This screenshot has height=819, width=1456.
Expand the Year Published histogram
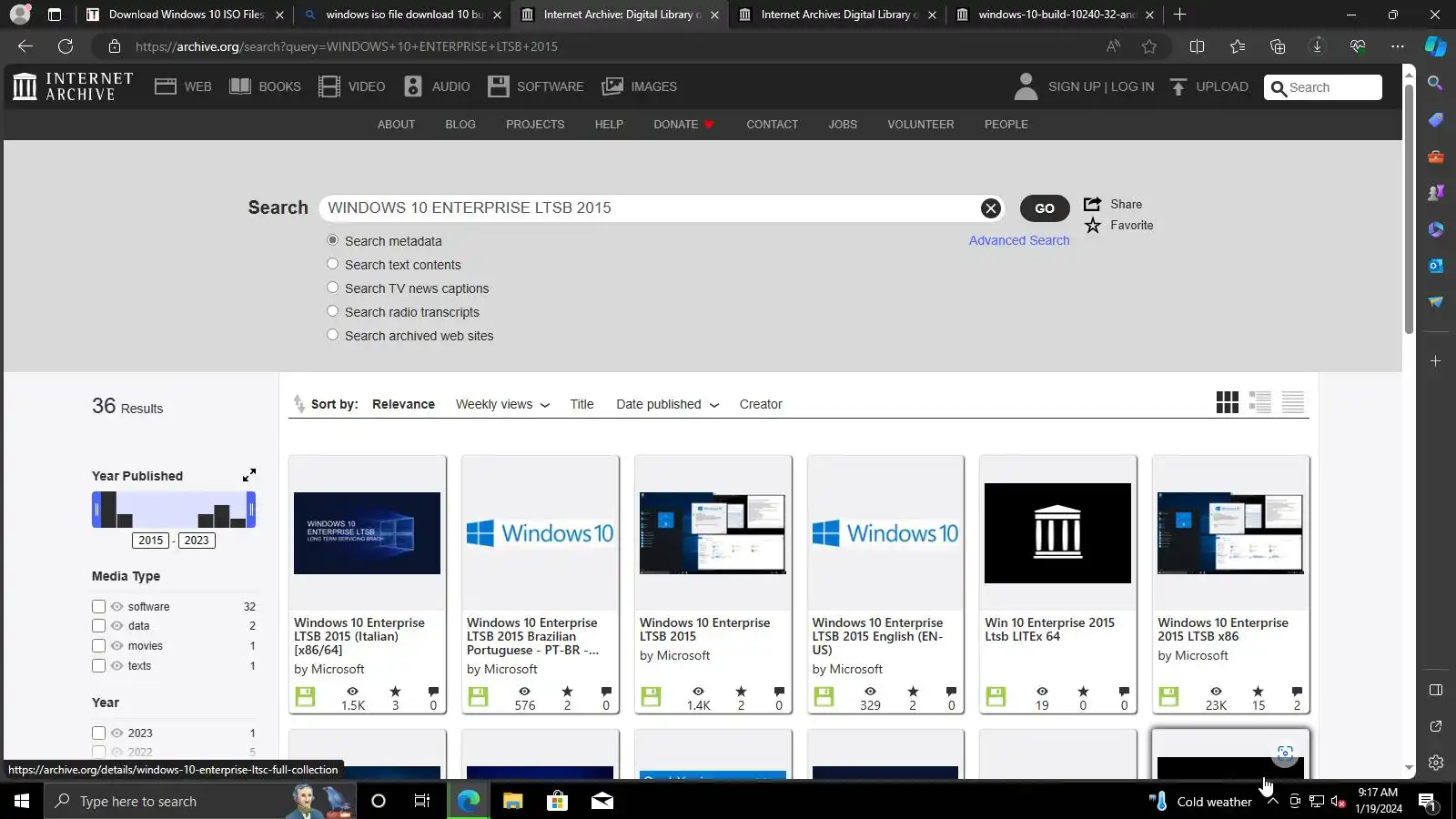point(249,475)
